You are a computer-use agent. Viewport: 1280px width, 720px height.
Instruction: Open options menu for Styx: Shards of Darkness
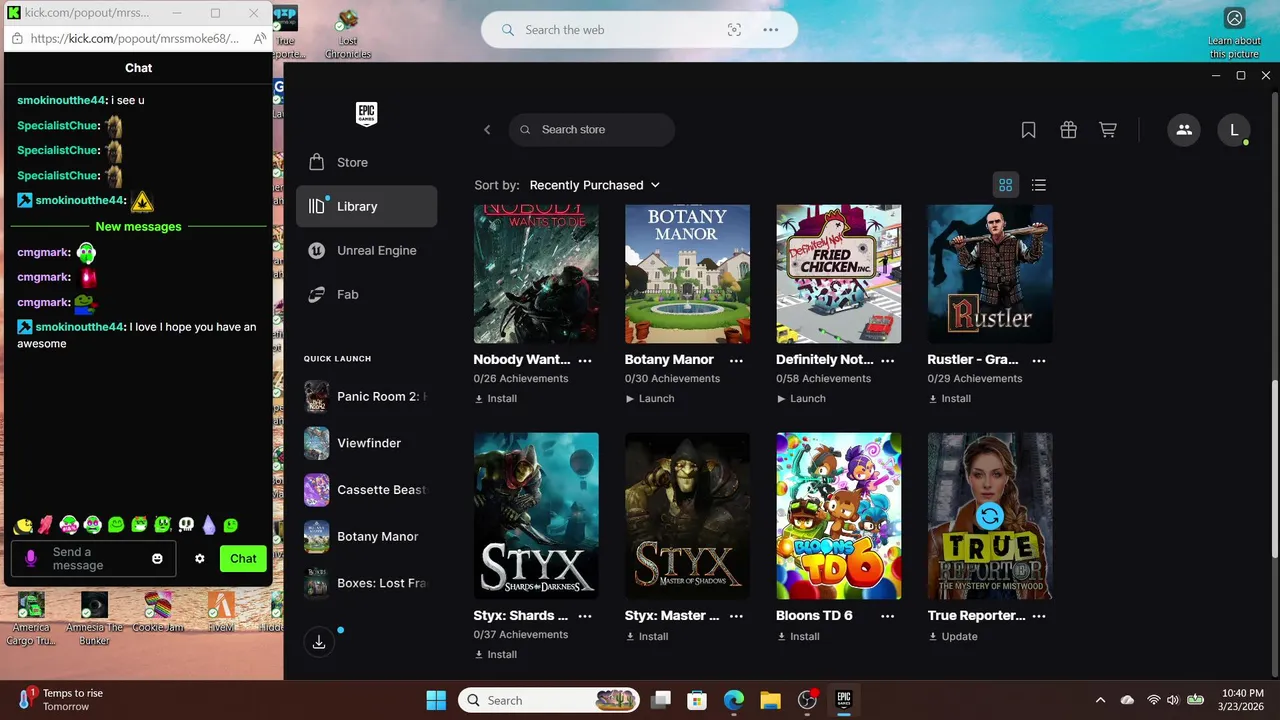tap(585, 616)
